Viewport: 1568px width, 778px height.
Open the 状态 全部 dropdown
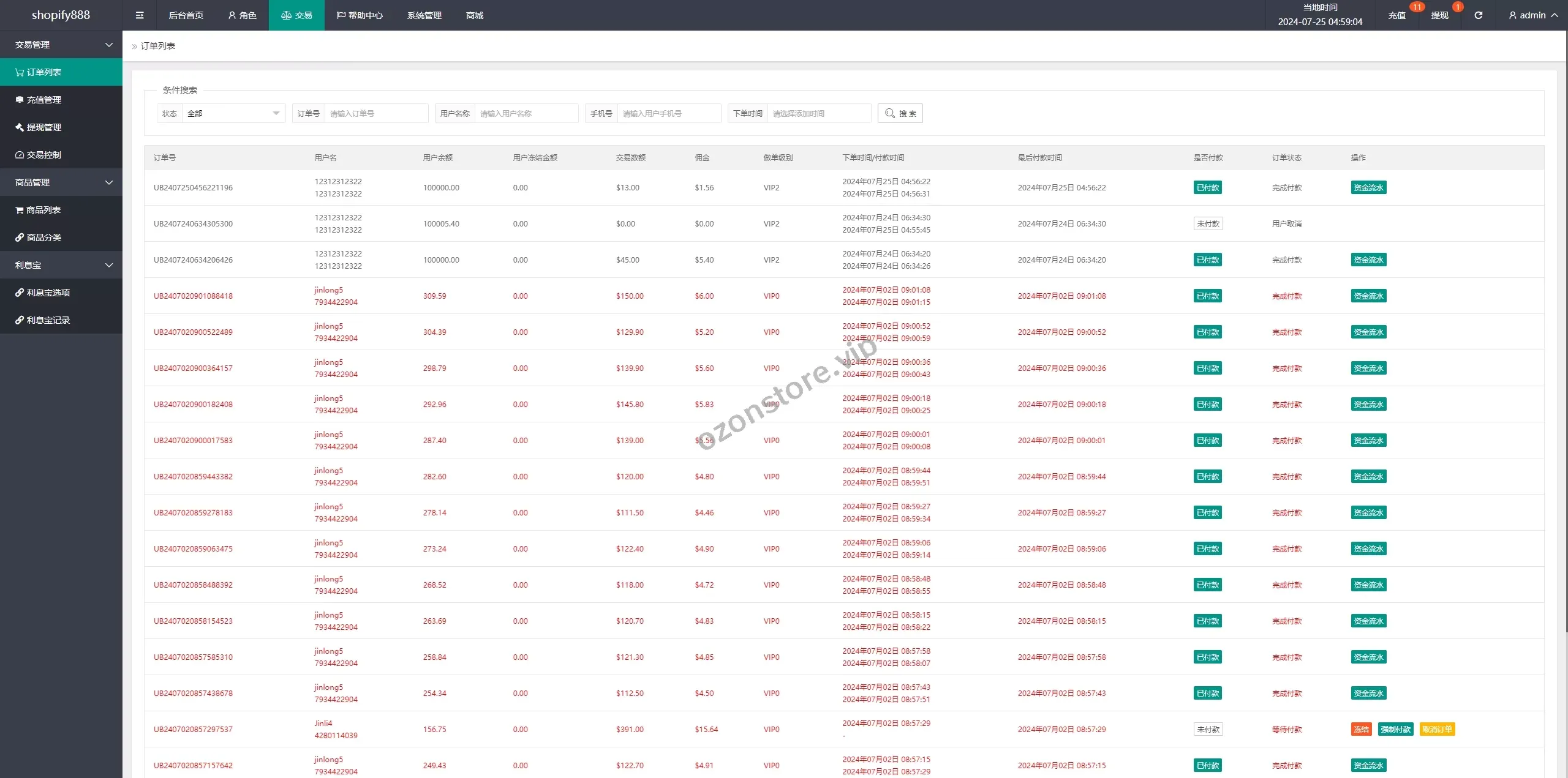[x=233, y=113]
